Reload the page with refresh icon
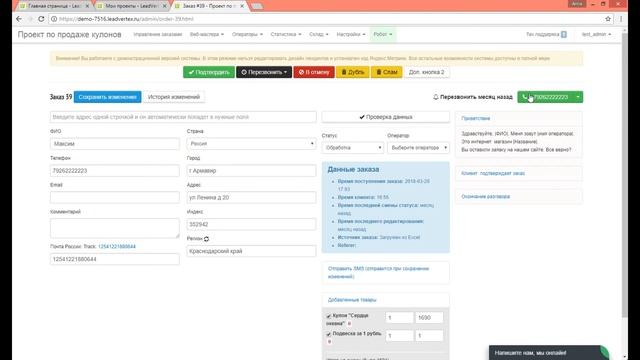The height and width of the screenshot is (360, 640). (x=41, y=19)
